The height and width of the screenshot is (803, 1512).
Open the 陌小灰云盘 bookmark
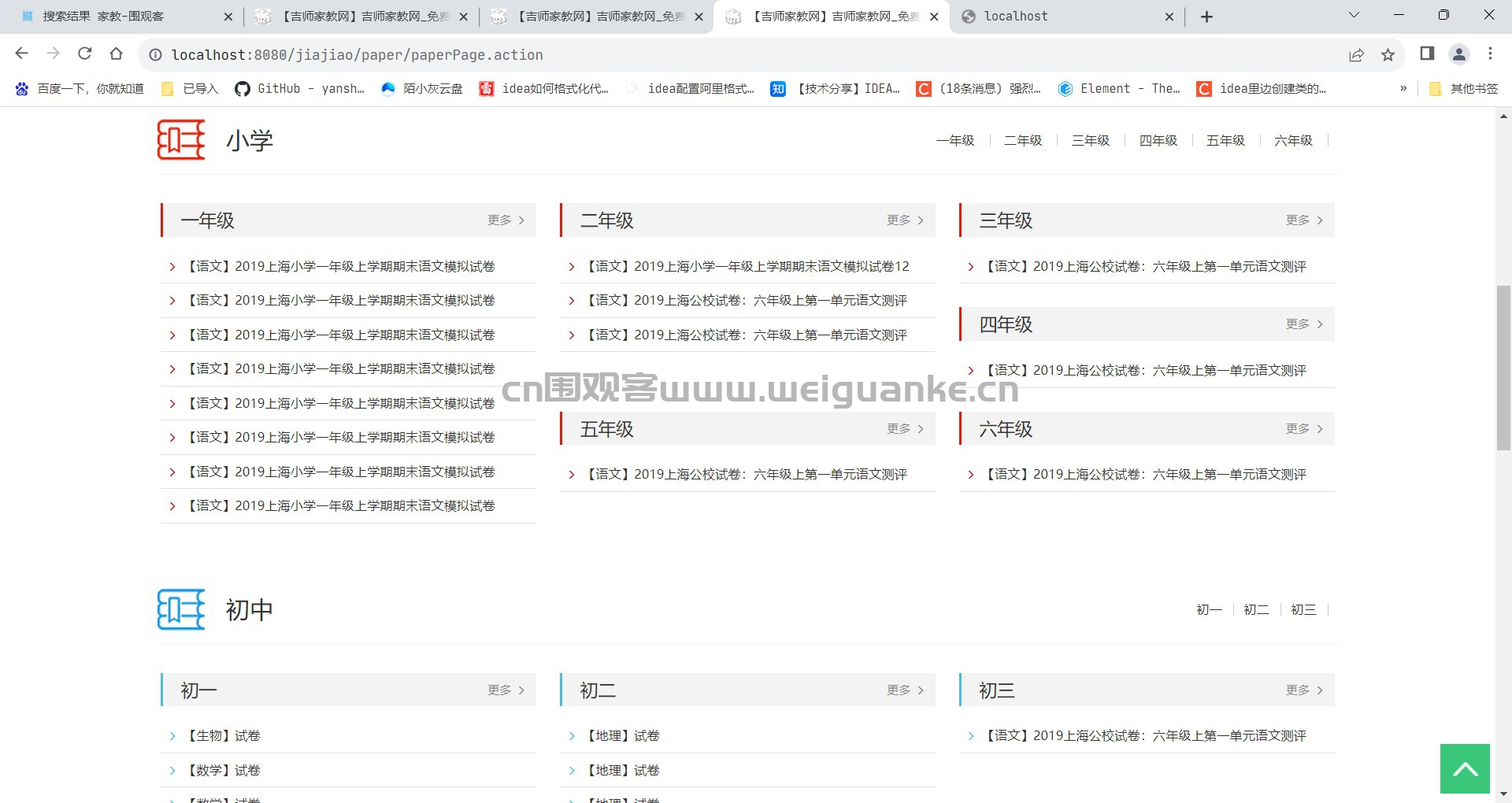(x=422, y=89)
